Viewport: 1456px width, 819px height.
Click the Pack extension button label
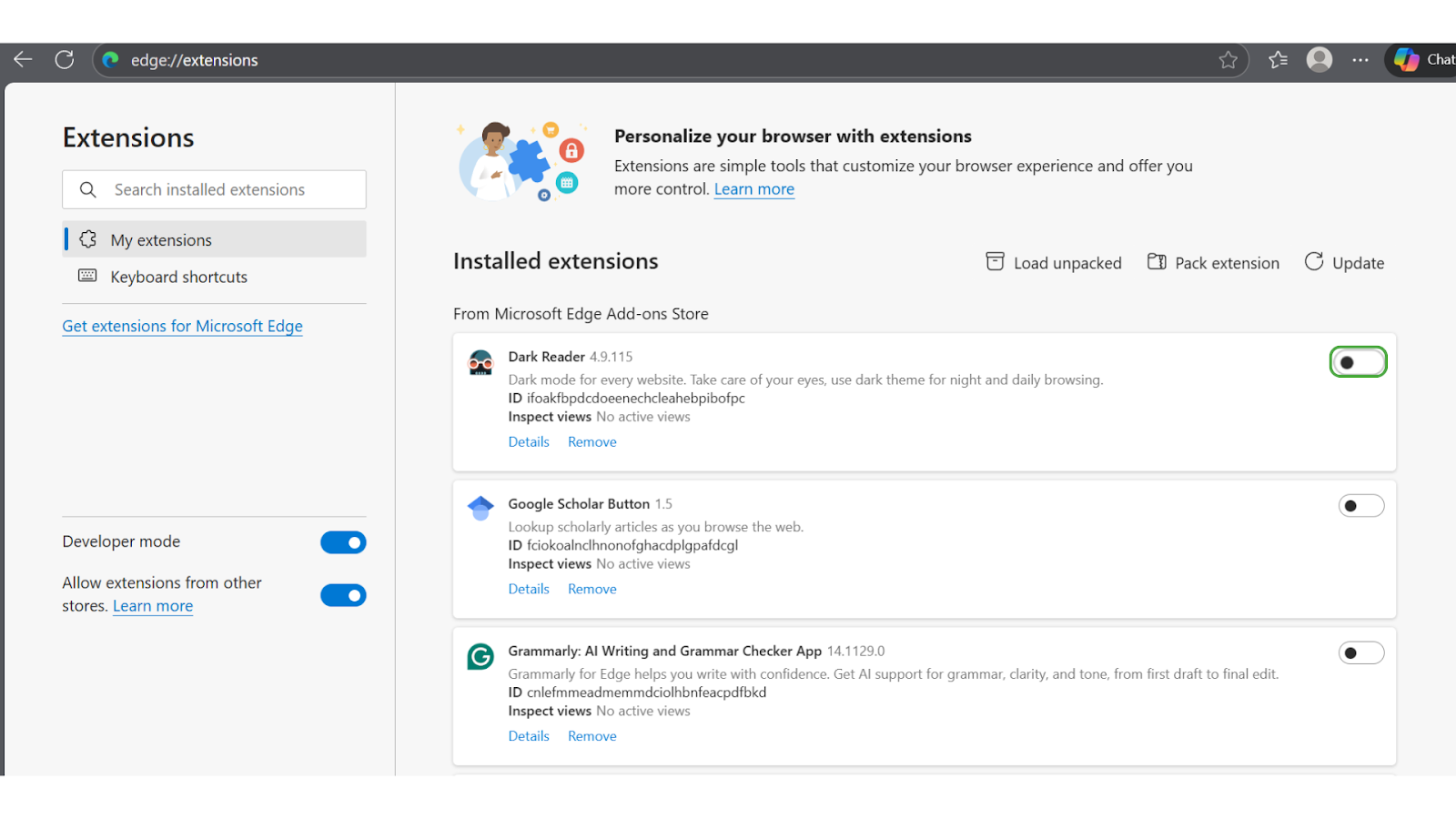(x=1227, y=263)
